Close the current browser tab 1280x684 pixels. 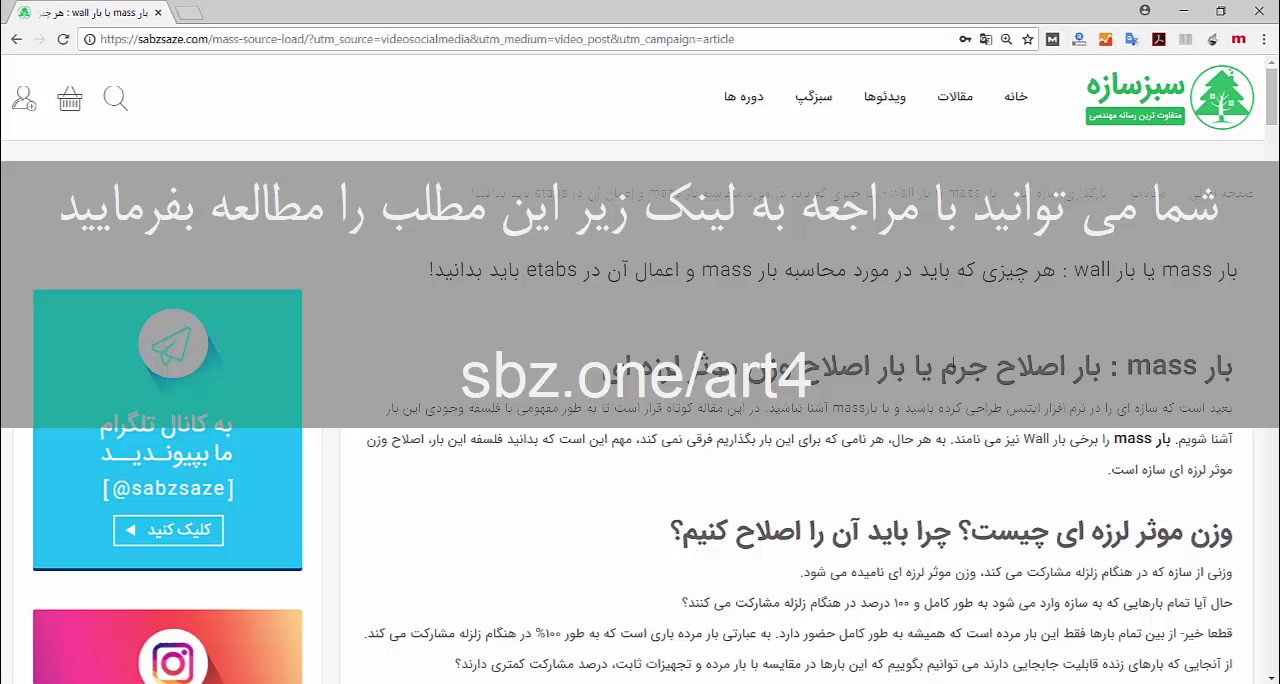pos(158,12)
